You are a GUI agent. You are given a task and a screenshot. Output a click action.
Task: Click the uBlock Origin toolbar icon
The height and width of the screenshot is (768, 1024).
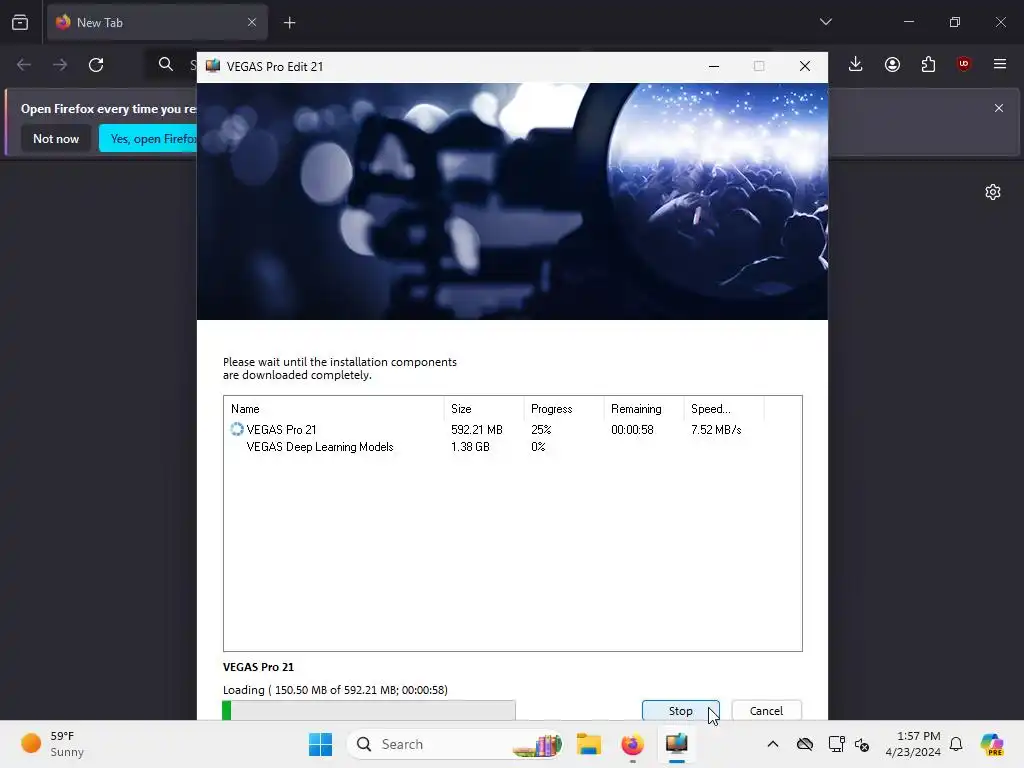(963, 64)
